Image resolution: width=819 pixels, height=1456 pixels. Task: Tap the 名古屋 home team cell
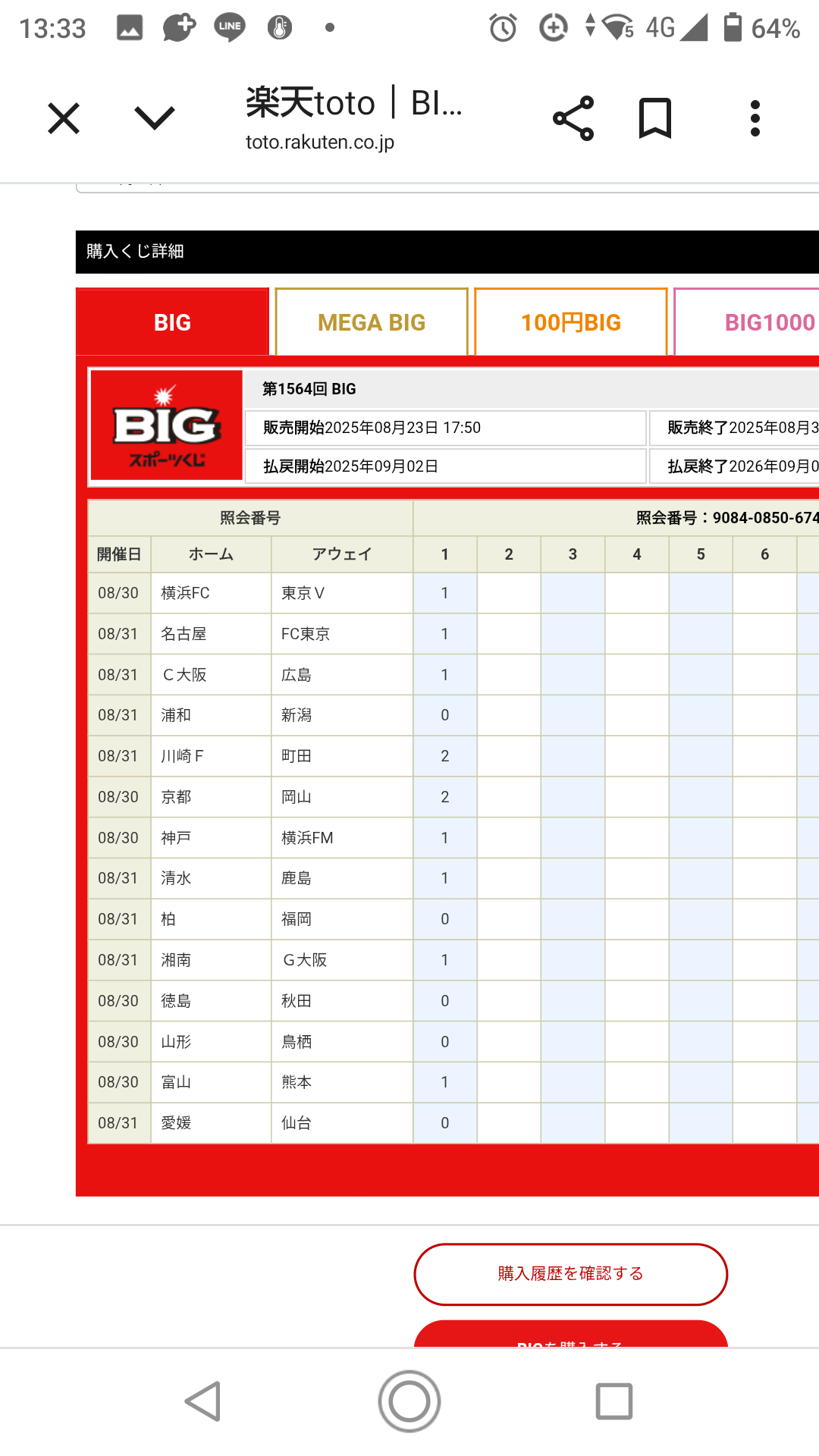click(211, 634)
